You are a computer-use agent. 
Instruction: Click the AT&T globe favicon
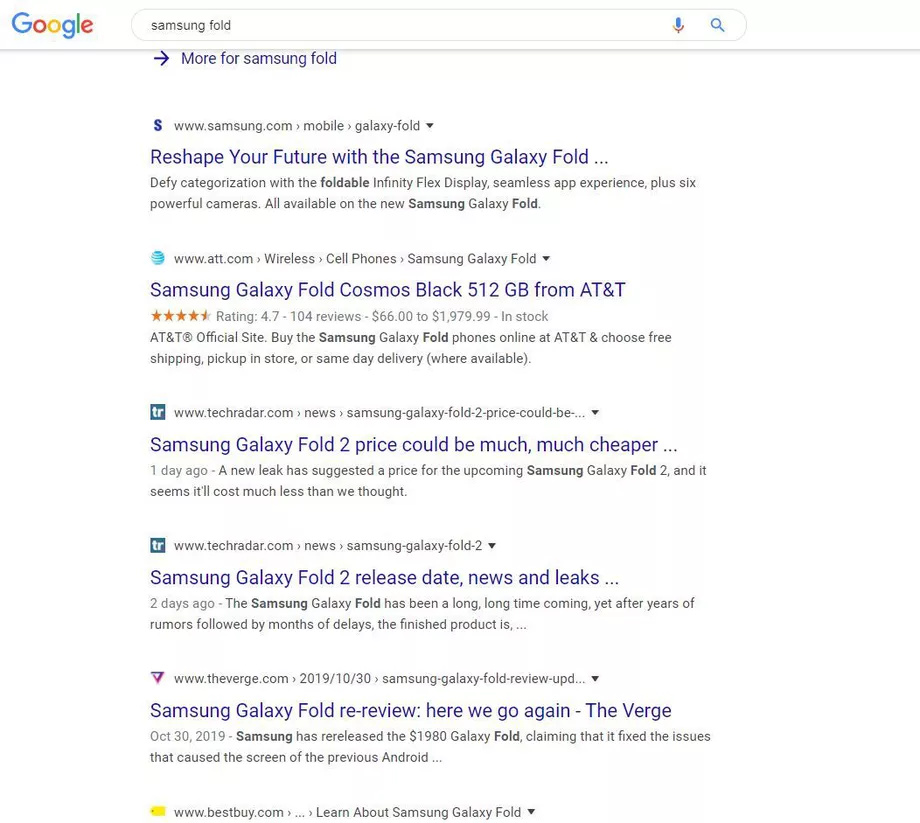click(157, 258)
